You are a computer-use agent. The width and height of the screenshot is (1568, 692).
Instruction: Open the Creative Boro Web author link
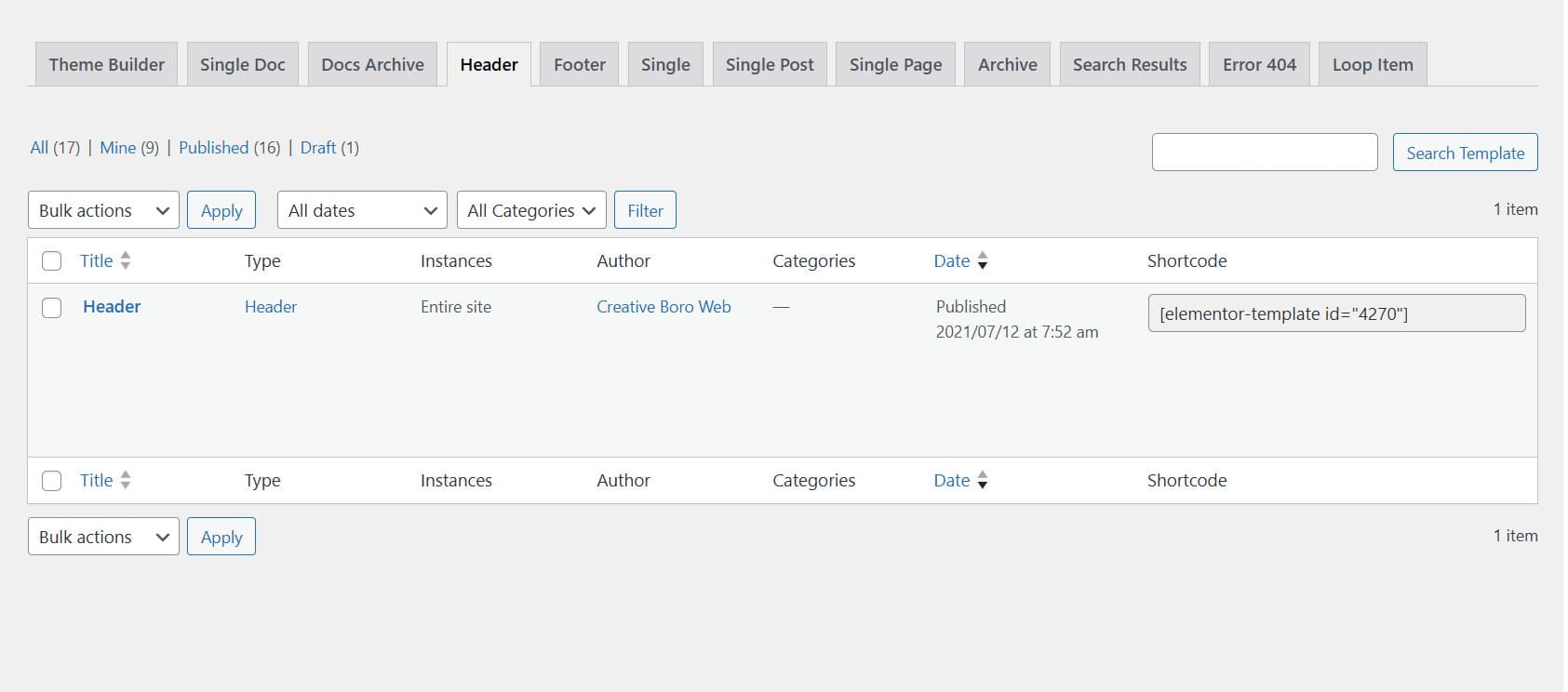(663, 307)
